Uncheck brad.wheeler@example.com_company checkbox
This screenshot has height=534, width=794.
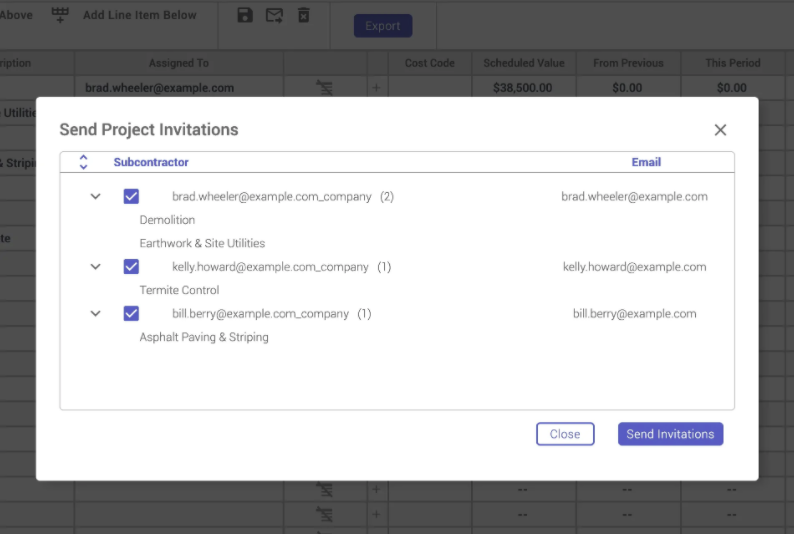(131, 197)
